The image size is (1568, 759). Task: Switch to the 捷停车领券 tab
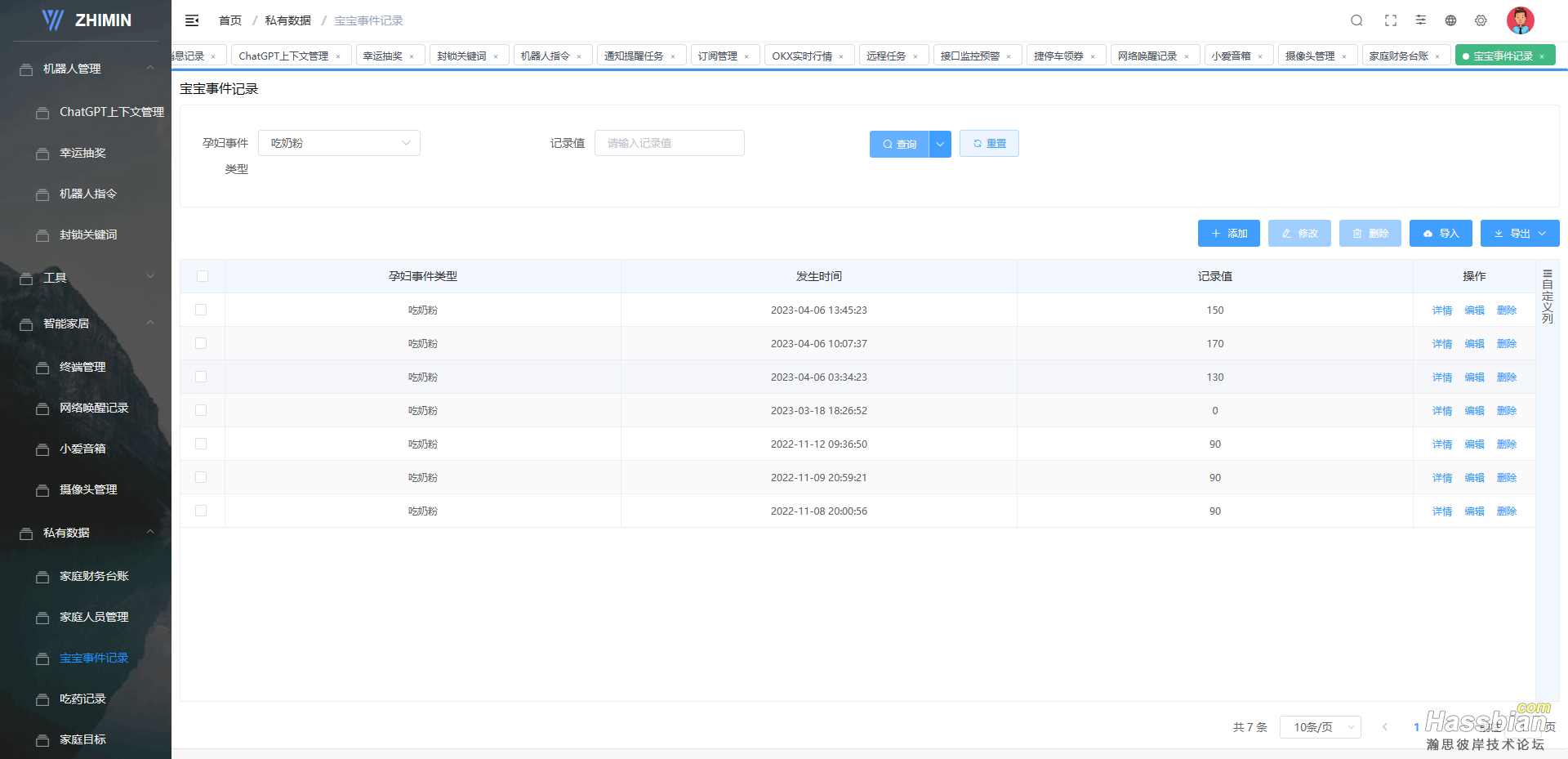tap(1058, 56)
